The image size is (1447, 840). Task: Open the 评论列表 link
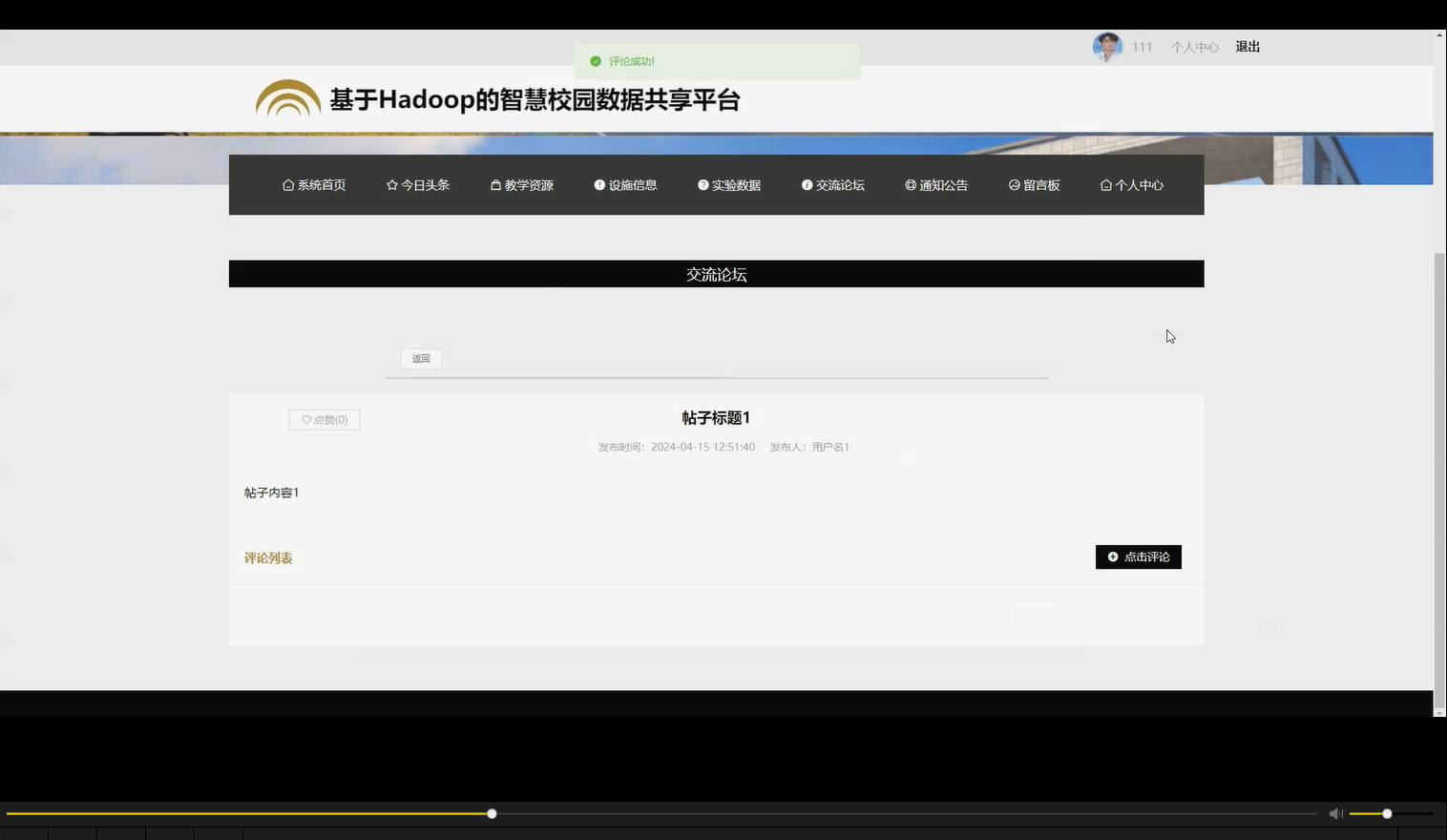[x=268, y=557]
